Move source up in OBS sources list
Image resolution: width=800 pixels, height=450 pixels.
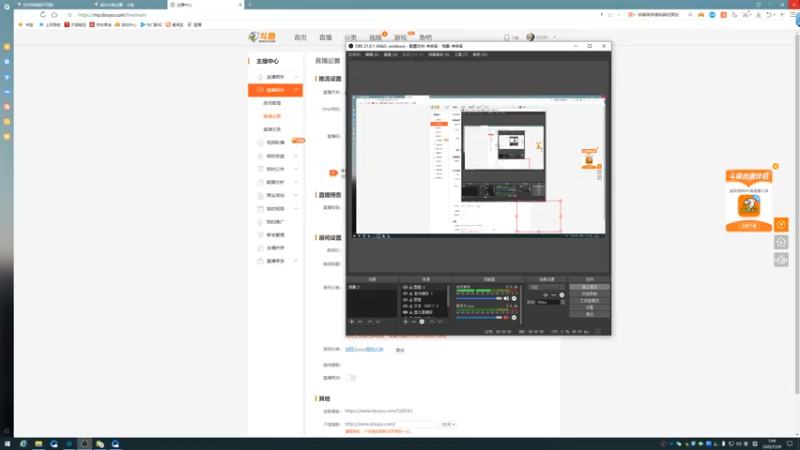[432, 322]
